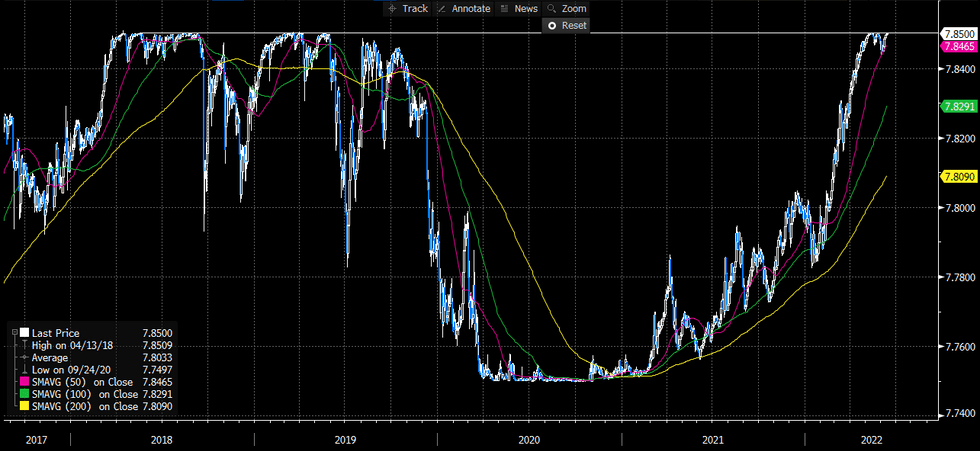The image size is (980, 451).
Task: Pick the magenta SMAVG (50) swatch
Action: pos(24,382)
